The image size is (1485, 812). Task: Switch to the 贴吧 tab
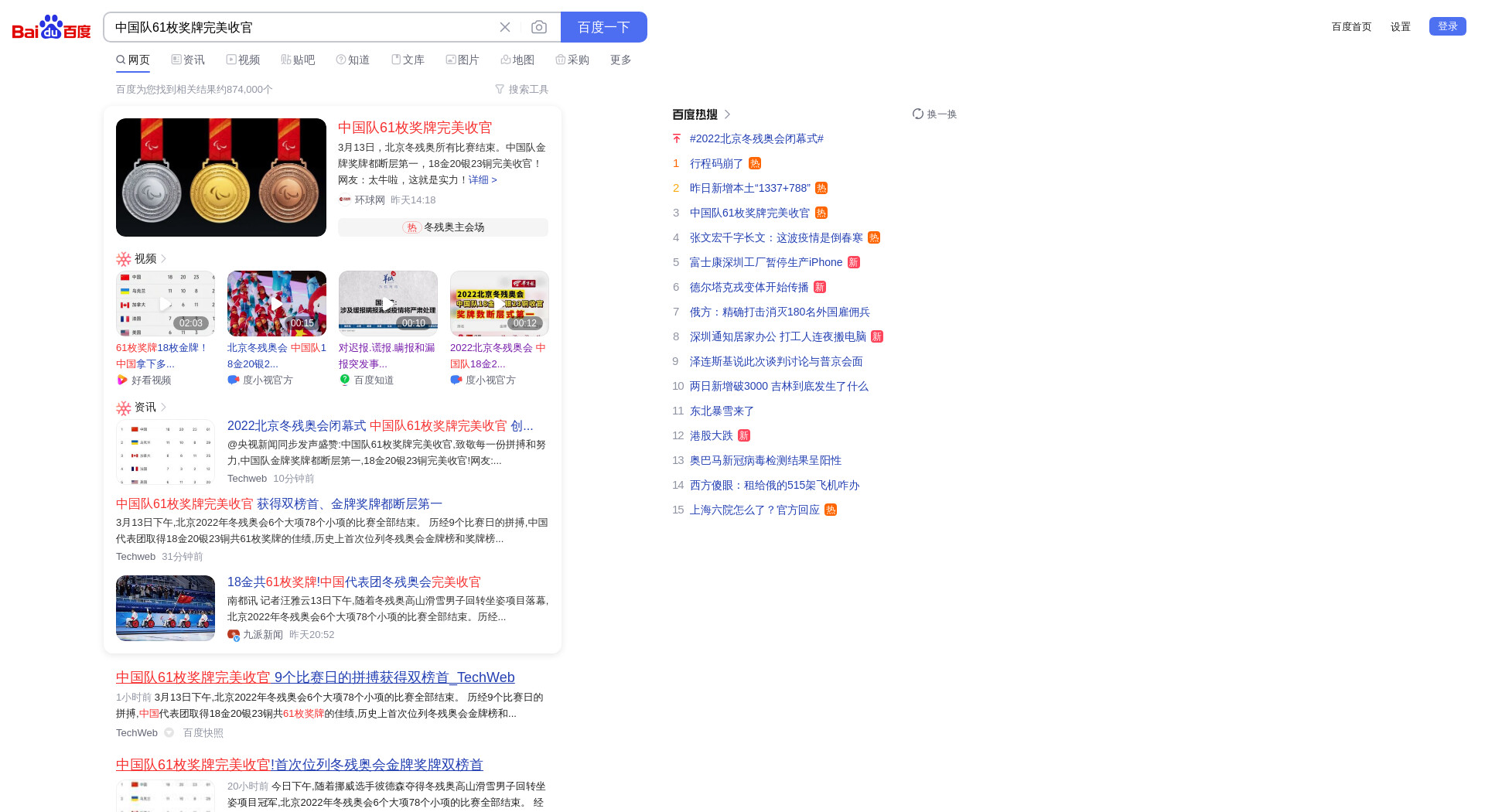click(x=298, y=60)
